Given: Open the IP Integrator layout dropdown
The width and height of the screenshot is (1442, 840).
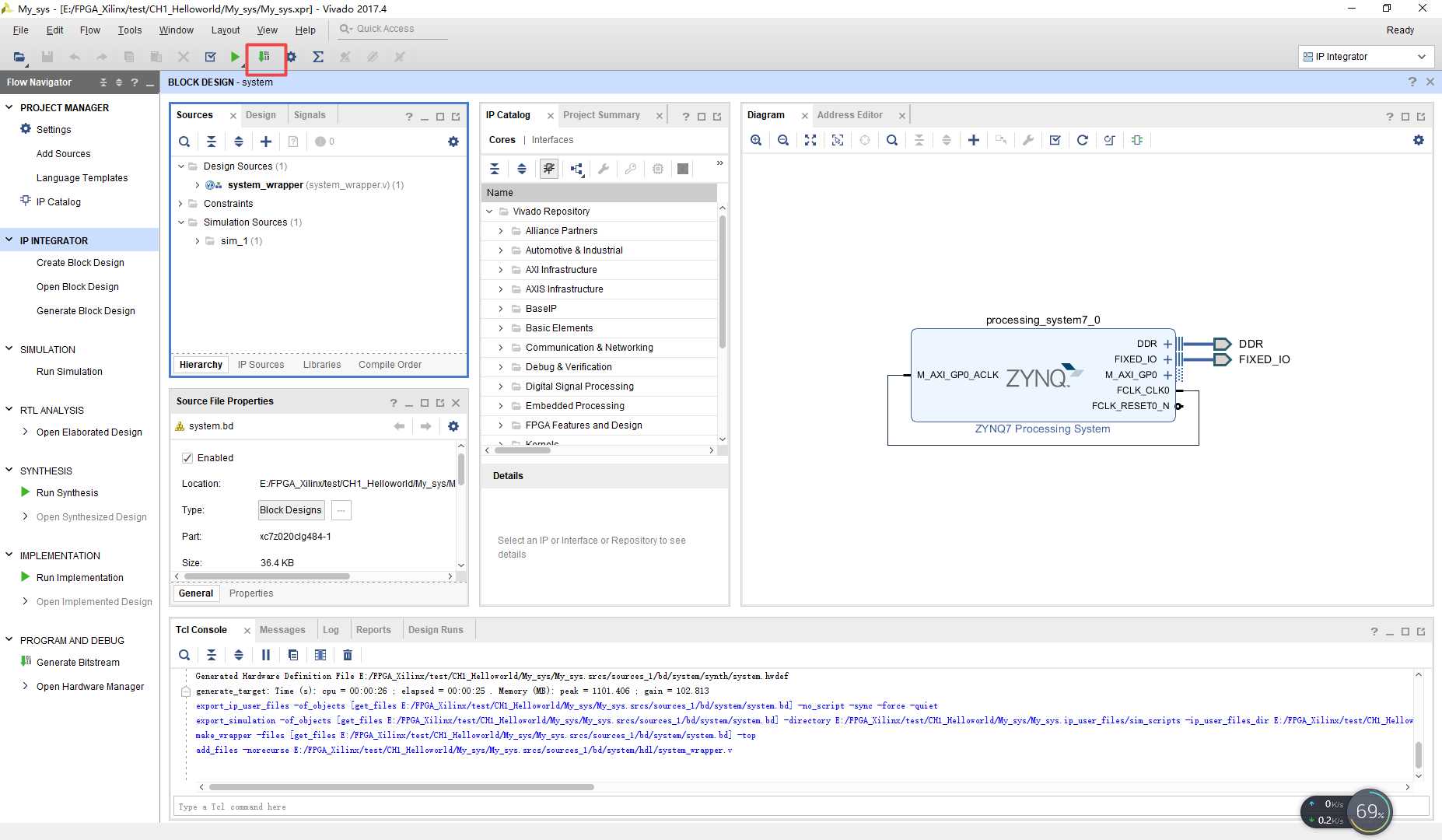Looking at the screenshot, I should [1365, 57].
